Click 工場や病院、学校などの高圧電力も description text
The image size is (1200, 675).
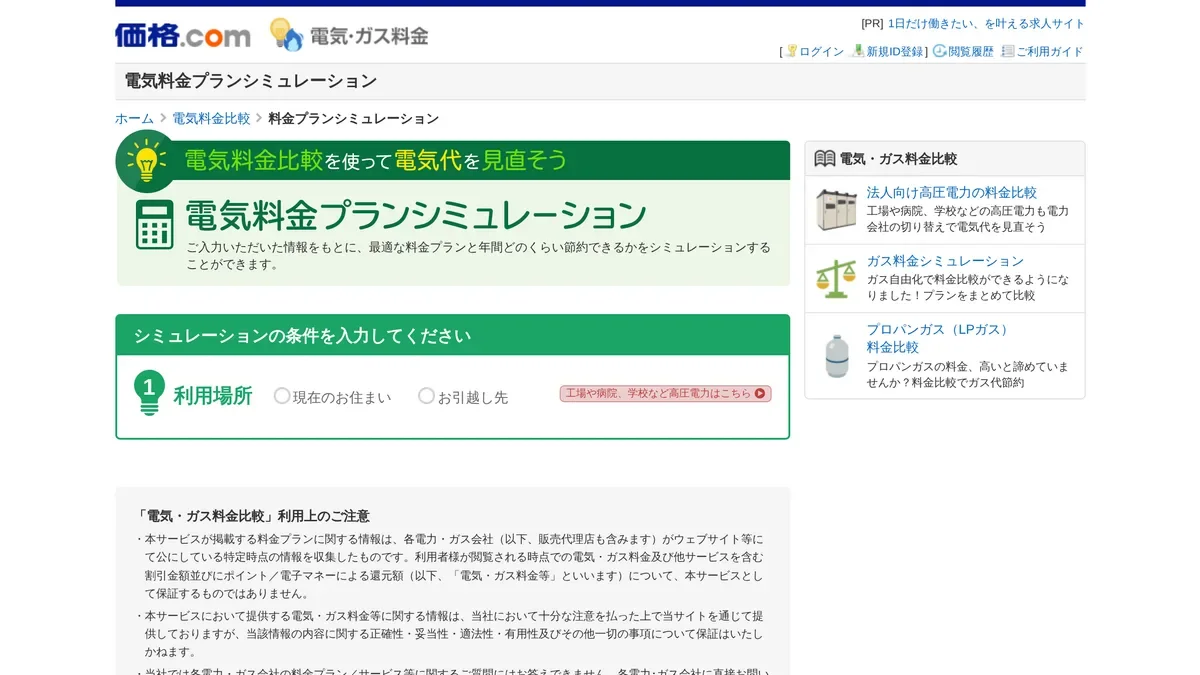968,219
